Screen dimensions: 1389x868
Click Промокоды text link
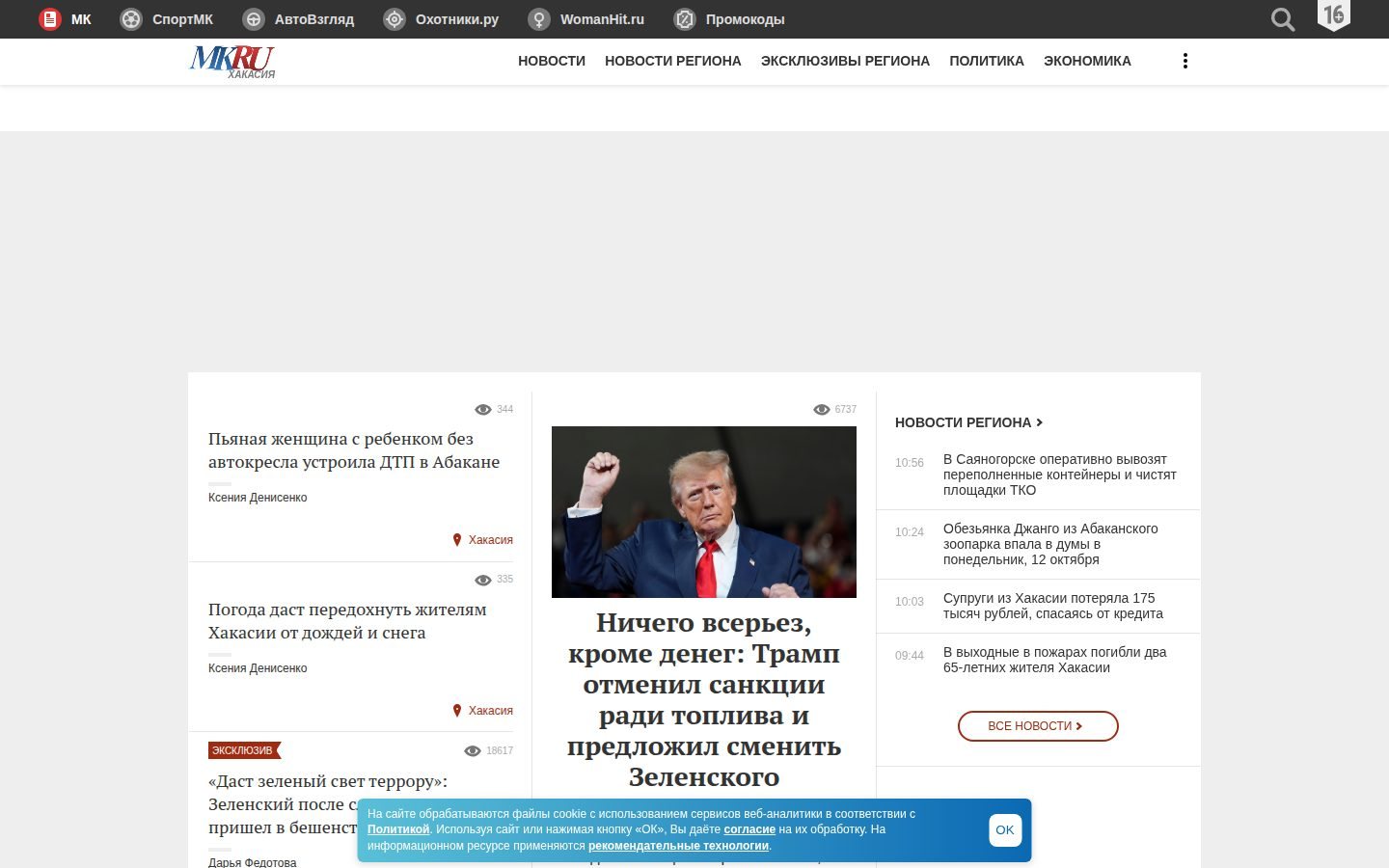[745, 19]
